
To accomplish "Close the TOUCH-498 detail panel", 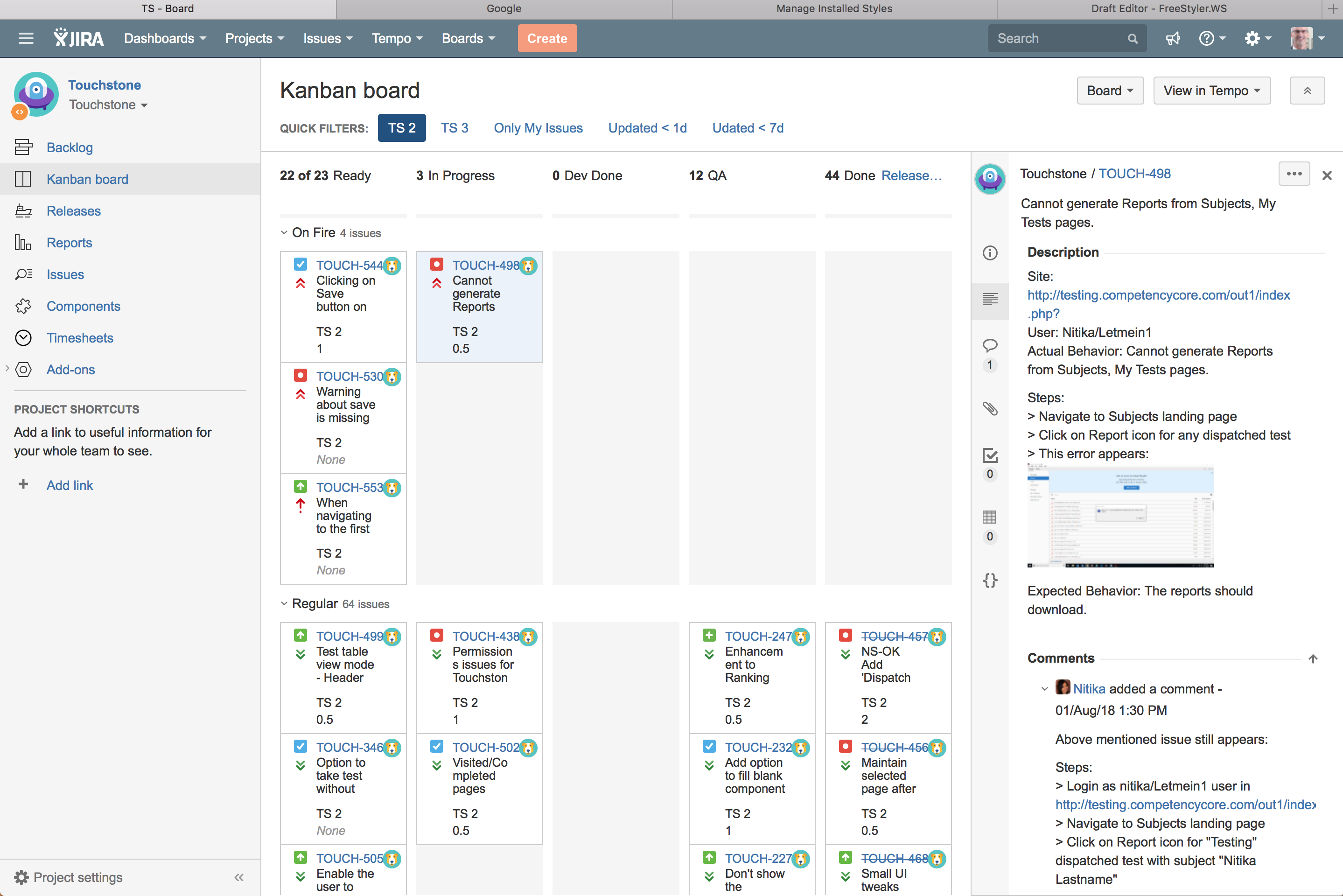I will pos(1327,175).
